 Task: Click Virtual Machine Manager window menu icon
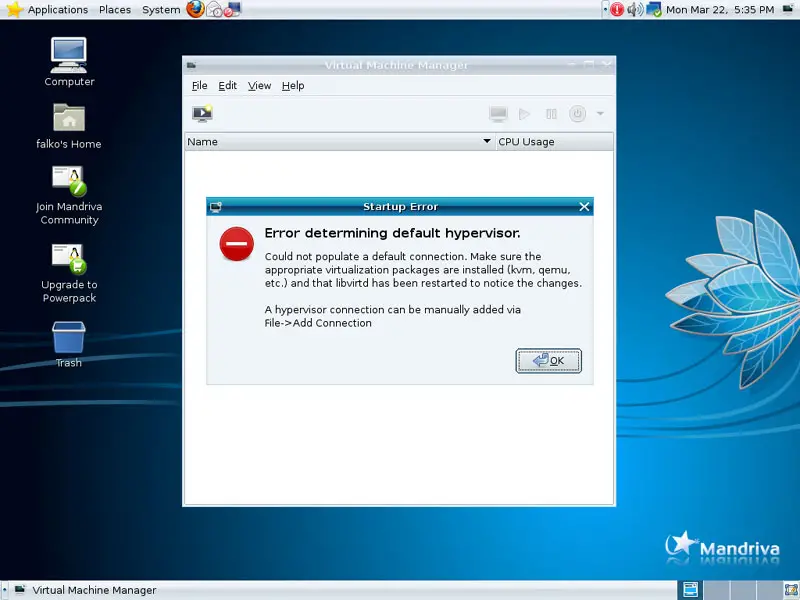point(191,65)
